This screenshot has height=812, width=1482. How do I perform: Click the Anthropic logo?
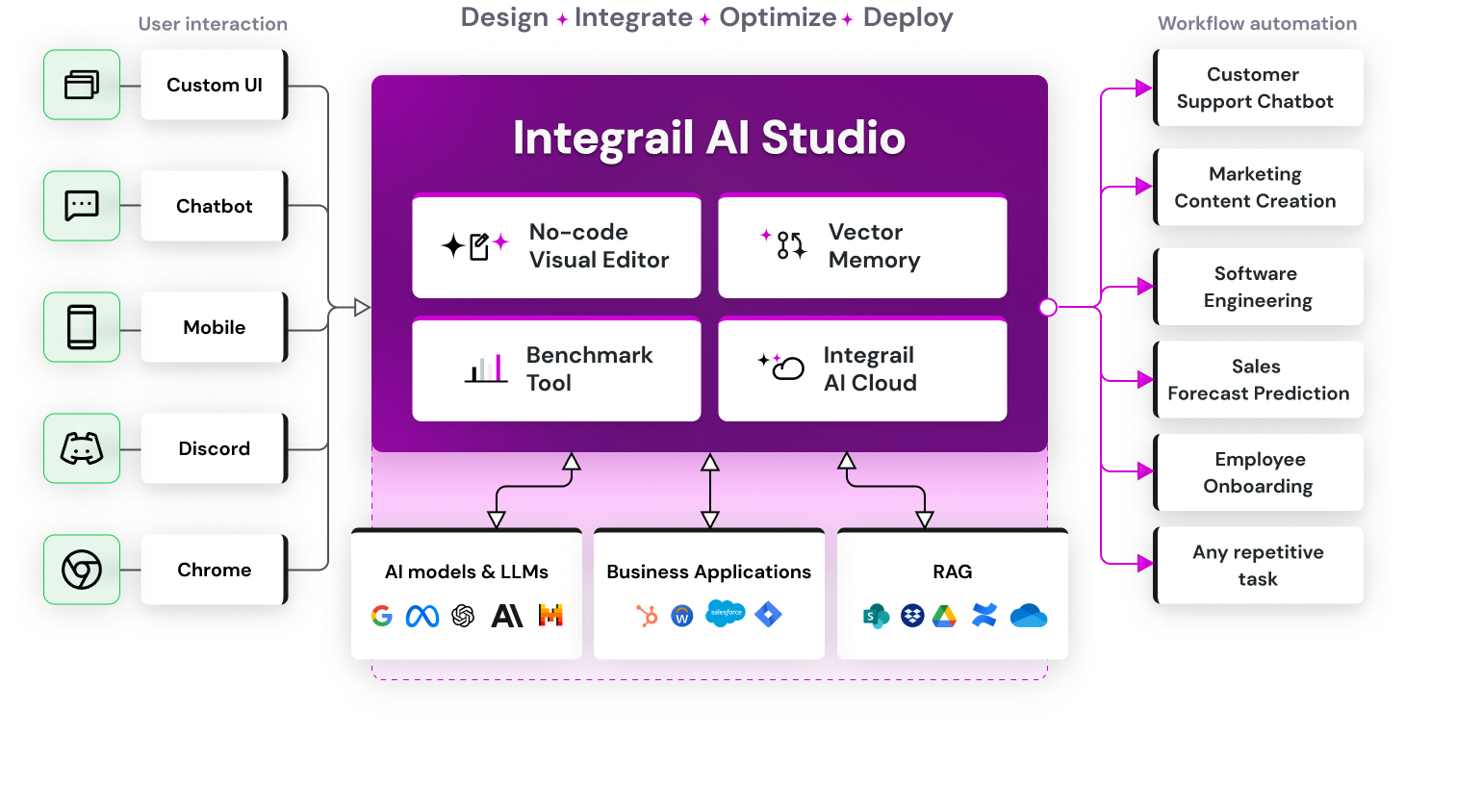[x=507, y=616]
